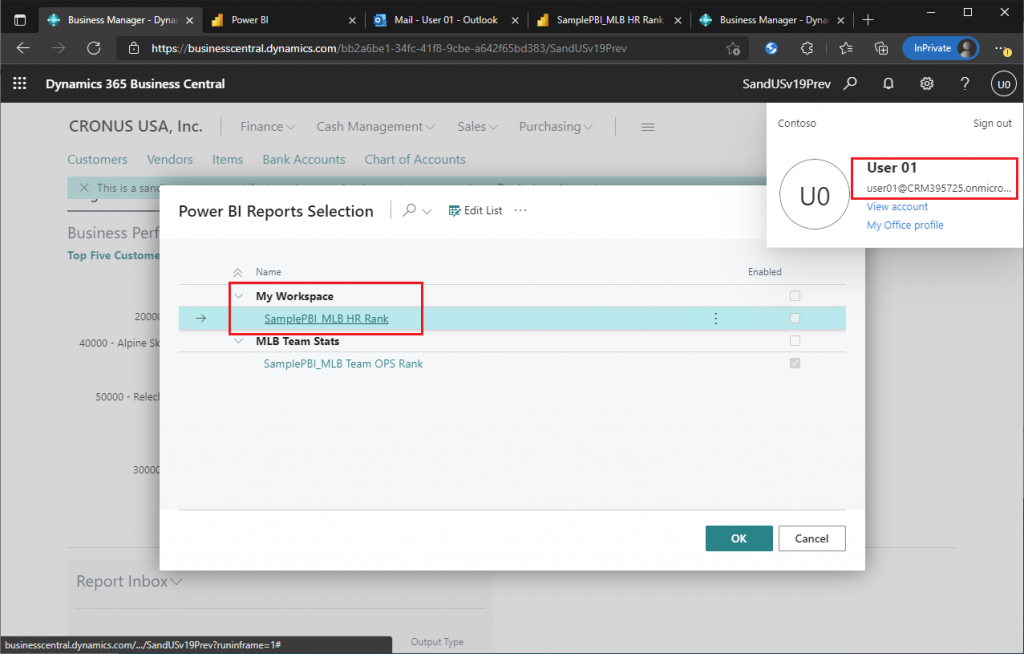
Task: Click the CRONUS USA, Inc. company name
Action: [136, 126]
